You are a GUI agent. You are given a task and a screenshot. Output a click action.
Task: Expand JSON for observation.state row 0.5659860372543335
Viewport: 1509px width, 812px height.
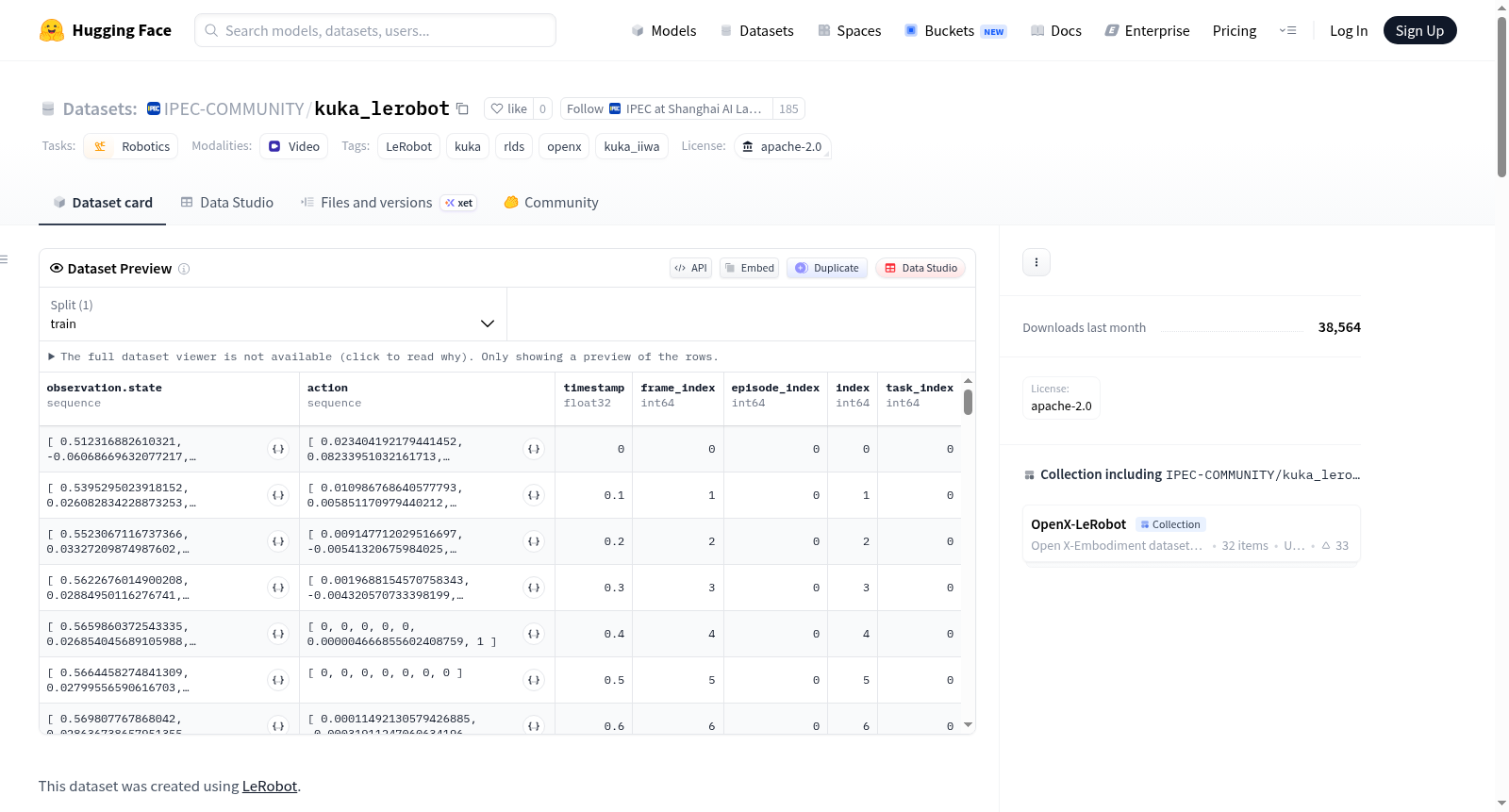tap(278, 634)
